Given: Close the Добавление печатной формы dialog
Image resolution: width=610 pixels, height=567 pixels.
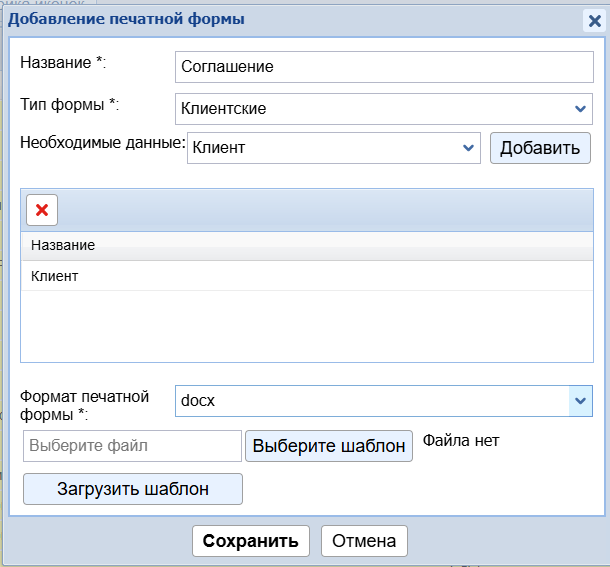Looking at the screenshot, I should pyautogui.click(x=593, y=20).
